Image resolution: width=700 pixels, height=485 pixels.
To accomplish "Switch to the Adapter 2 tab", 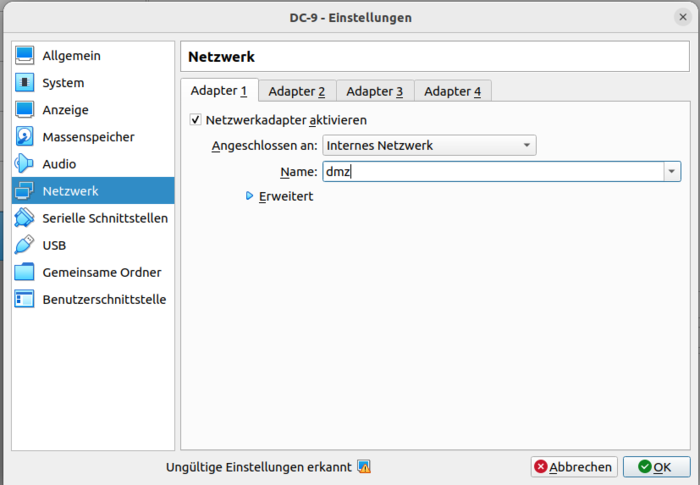I will 297,92.
